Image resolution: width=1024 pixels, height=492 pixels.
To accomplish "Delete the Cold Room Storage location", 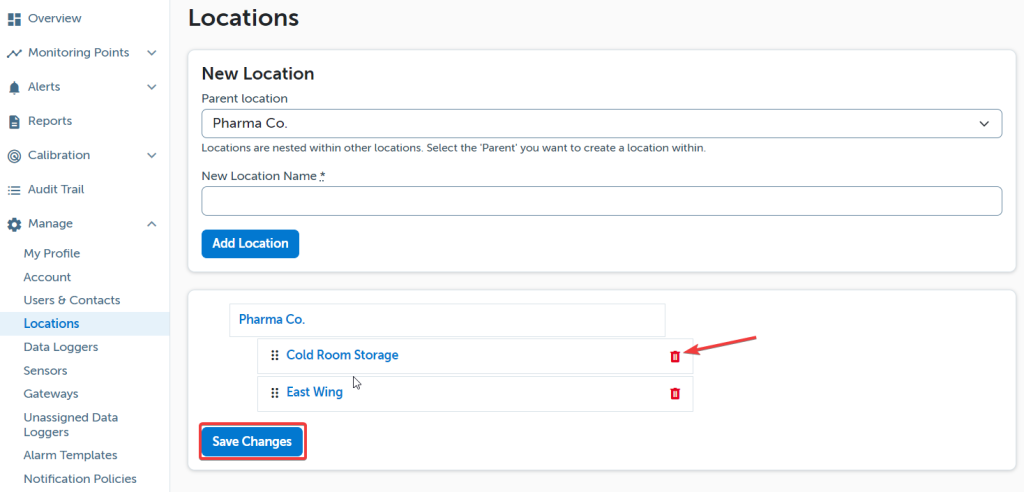I will 675,357.
